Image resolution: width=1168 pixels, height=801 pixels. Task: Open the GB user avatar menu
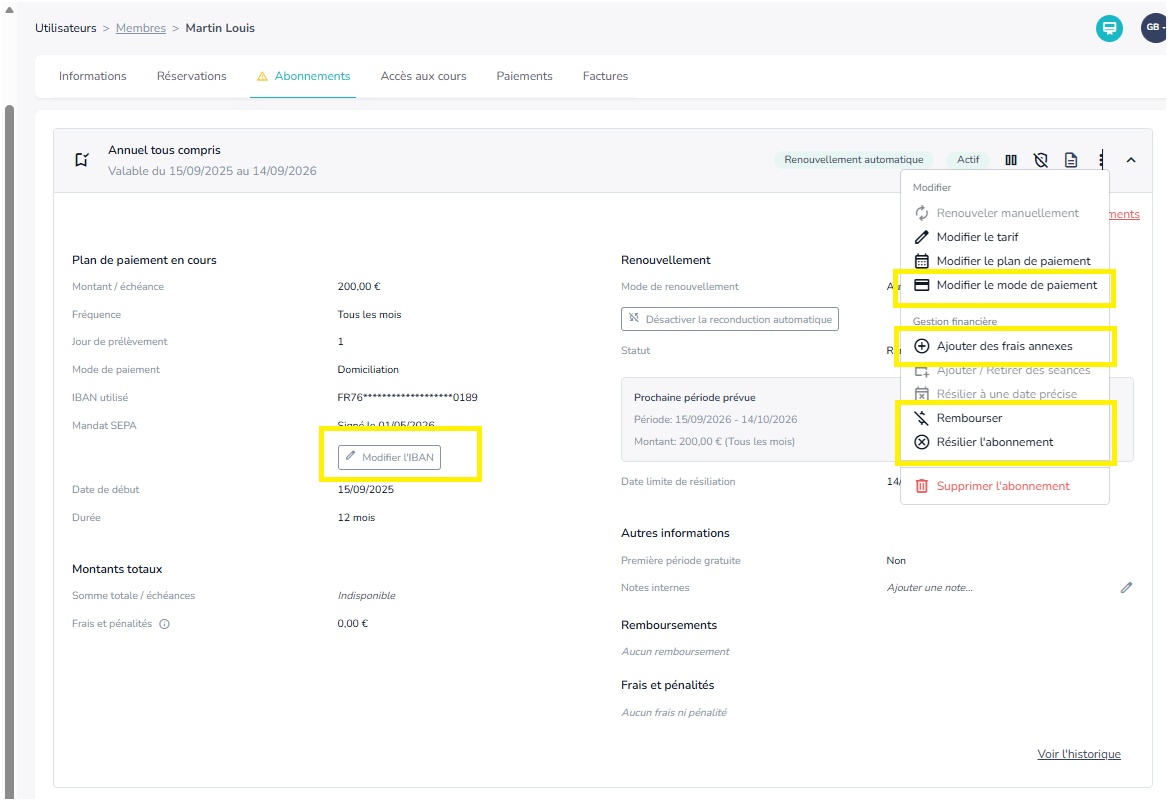1154,28
